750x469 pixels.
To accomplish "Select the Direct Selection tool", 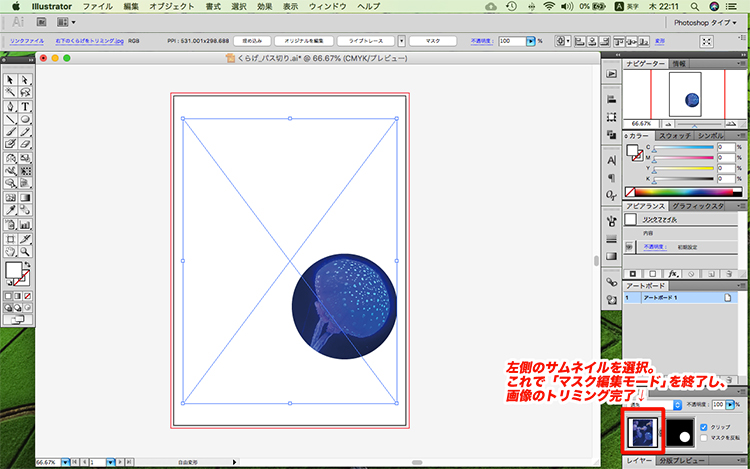I will (24, 80).
